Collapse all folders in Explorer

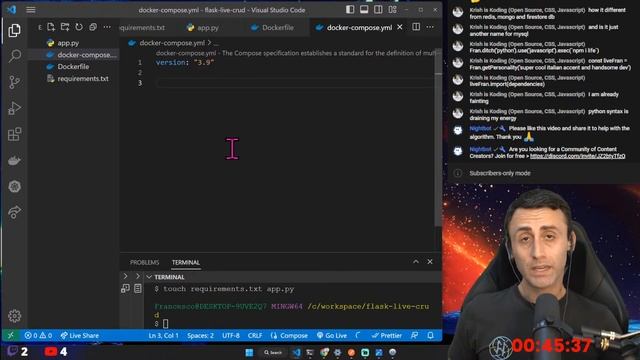(93, 27)
